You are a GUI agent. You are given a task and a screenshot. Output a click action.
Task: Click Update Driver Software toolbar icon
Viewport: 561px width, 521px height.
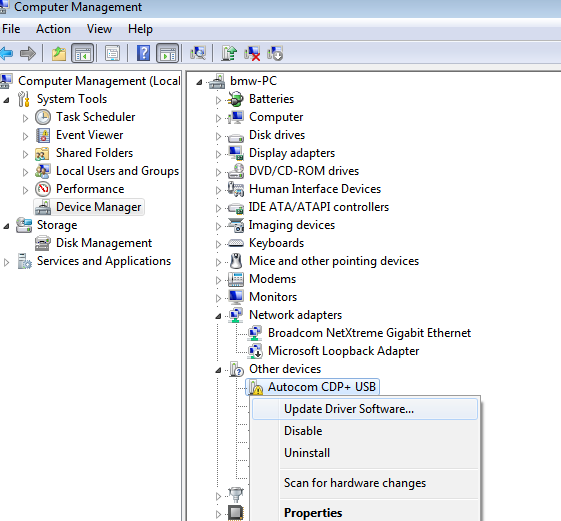[229, 54]
